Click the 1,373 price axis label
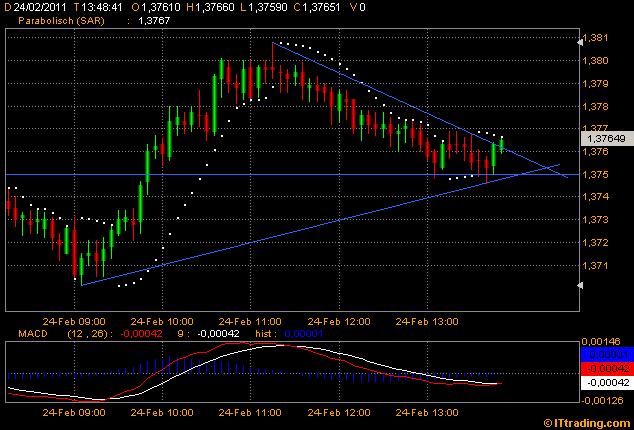Screen dimensions: 634x430 (x=596, y=220)
